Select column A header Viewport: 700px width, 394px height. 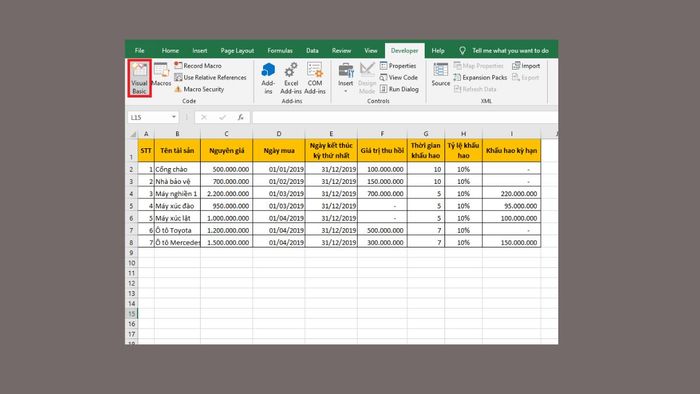click(x=146, y=133)
